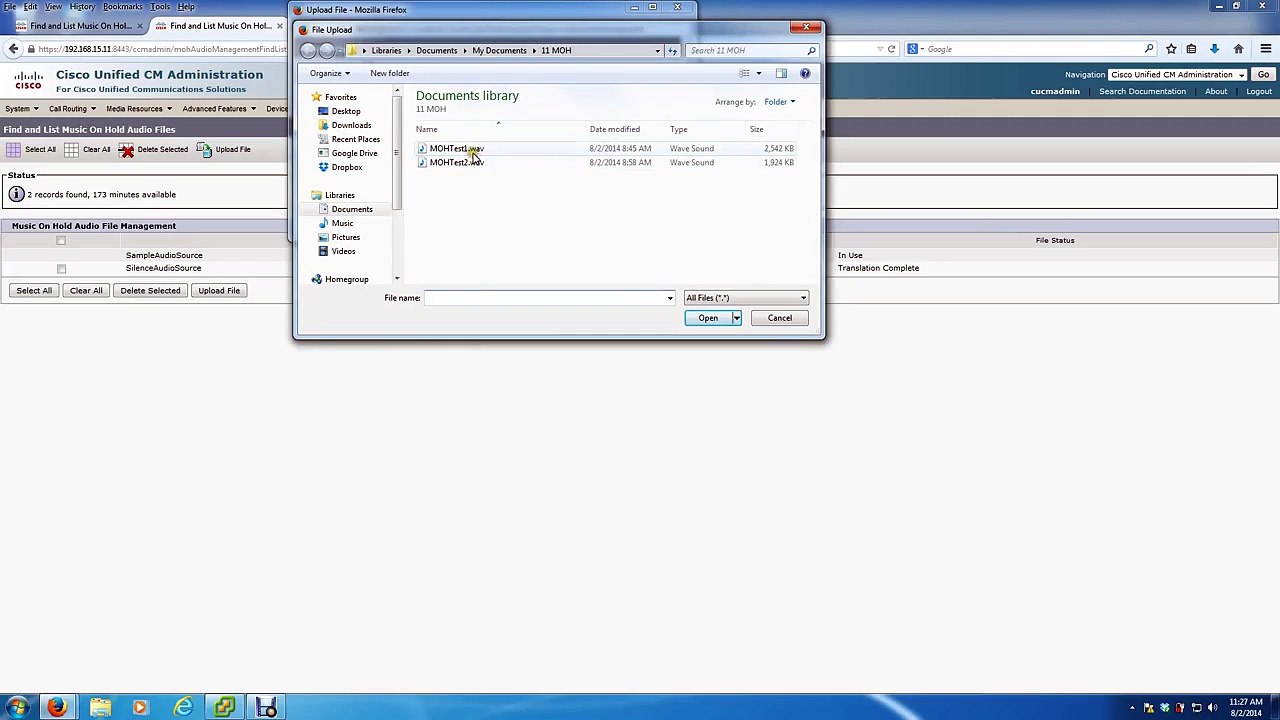The image size is (1280, 720).
Task: Click the bottom Clear All button
Action: coord(86,291)
